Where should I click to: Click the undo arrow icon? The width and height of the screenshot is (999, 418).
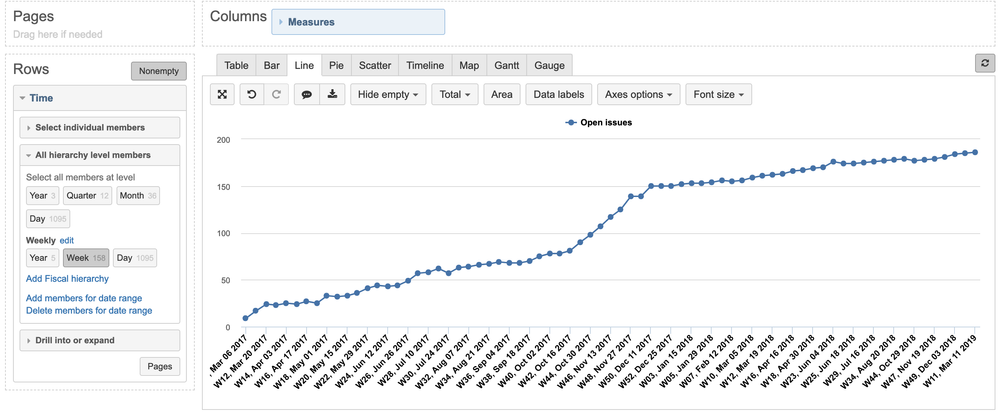pyautogui.click(x=253, y=95)
